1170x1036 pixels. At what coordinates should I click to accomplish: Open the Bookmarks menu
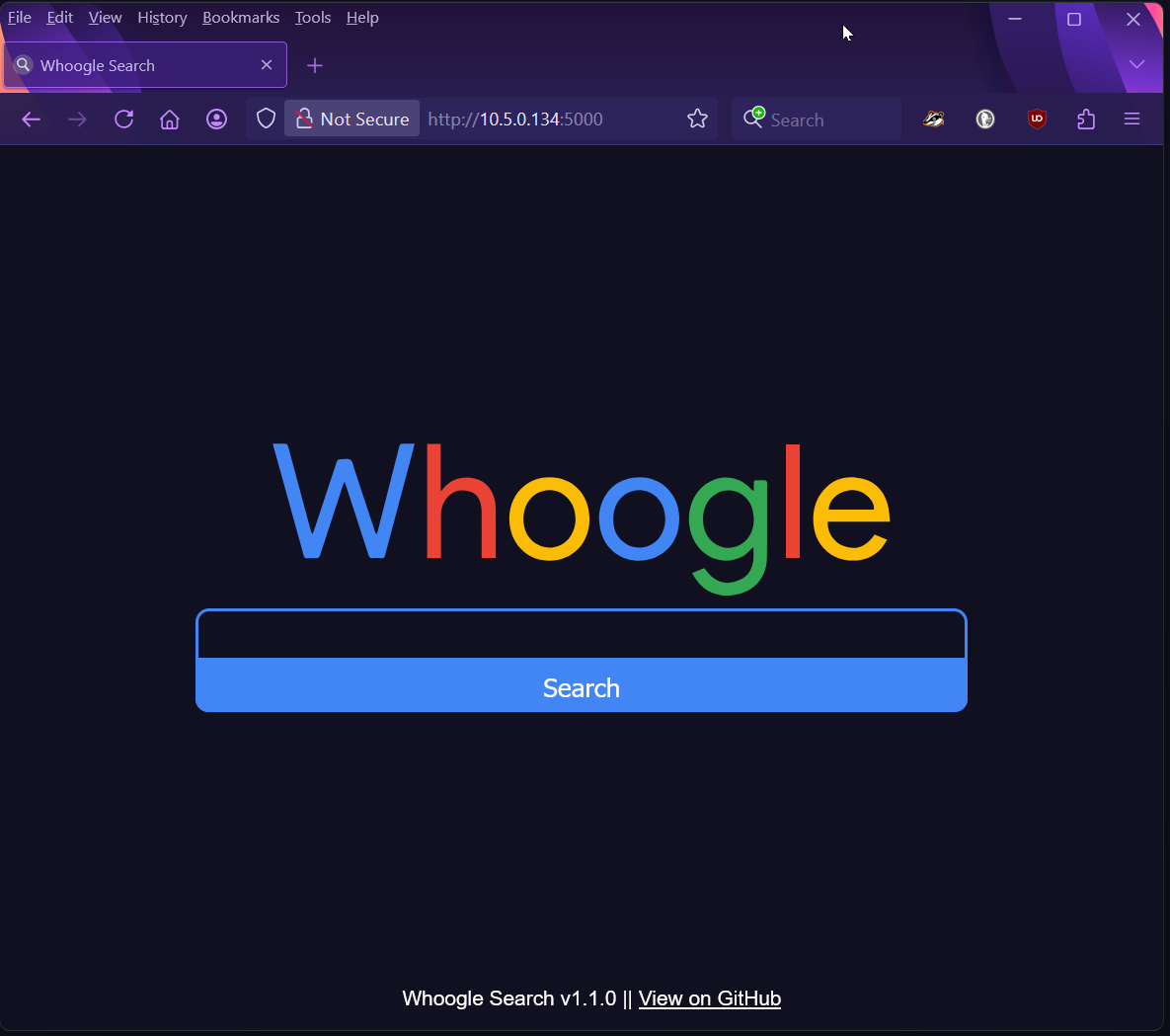click(241, 18)
